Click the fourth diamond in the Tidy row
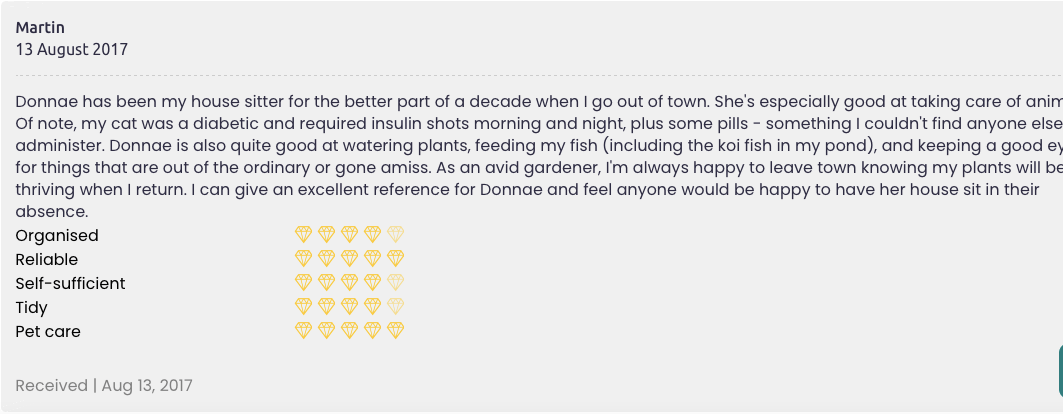The height and width of the screenshot is (414, 1063). coord(373,307)
